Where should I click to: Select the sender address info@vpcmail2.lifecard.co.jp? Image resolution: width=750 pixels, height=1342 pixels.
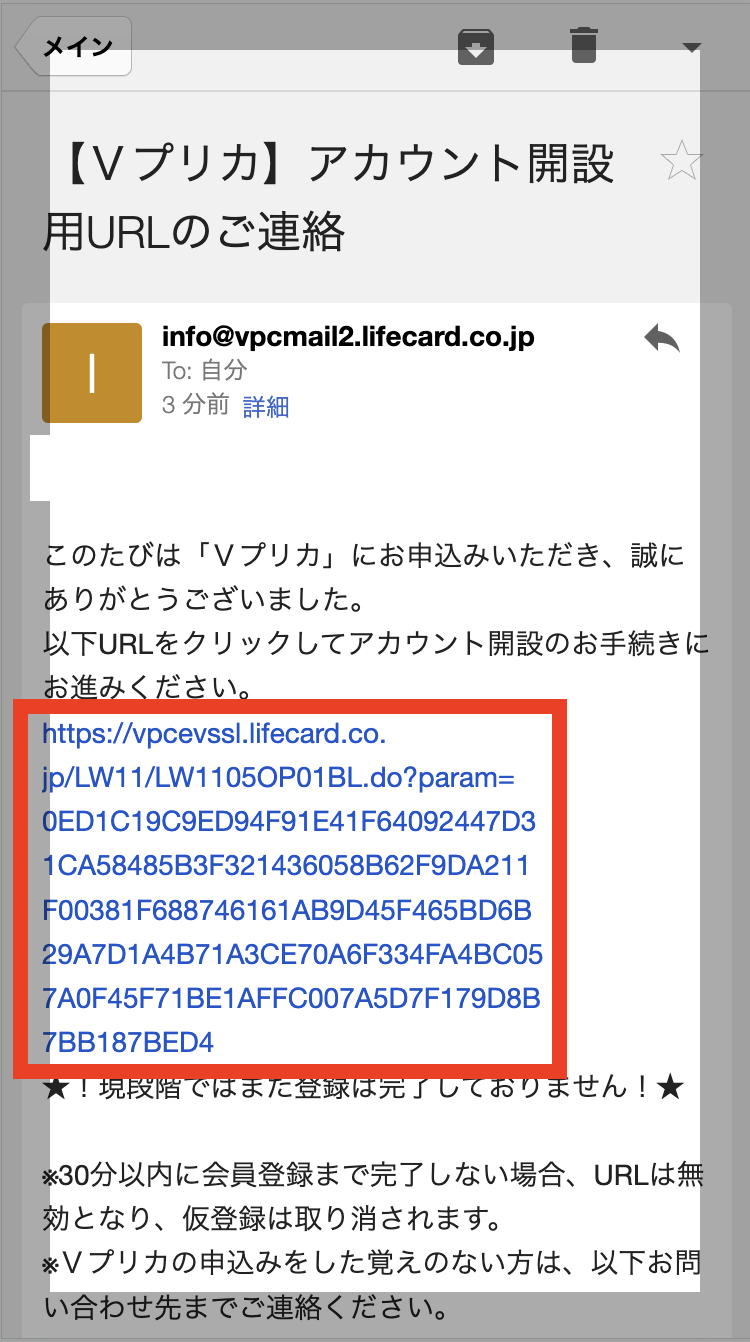pos(348,338)
